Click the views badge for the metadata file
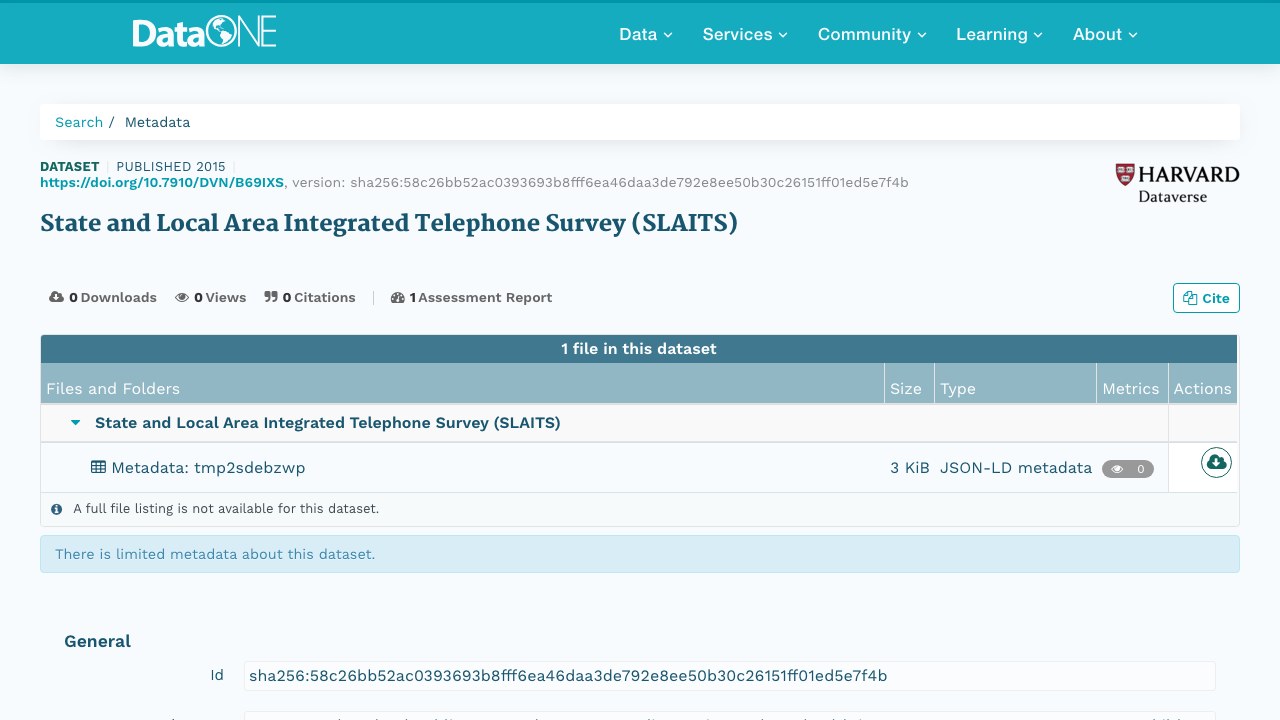Screen dimensions: 1280x720 point(1128,468)
